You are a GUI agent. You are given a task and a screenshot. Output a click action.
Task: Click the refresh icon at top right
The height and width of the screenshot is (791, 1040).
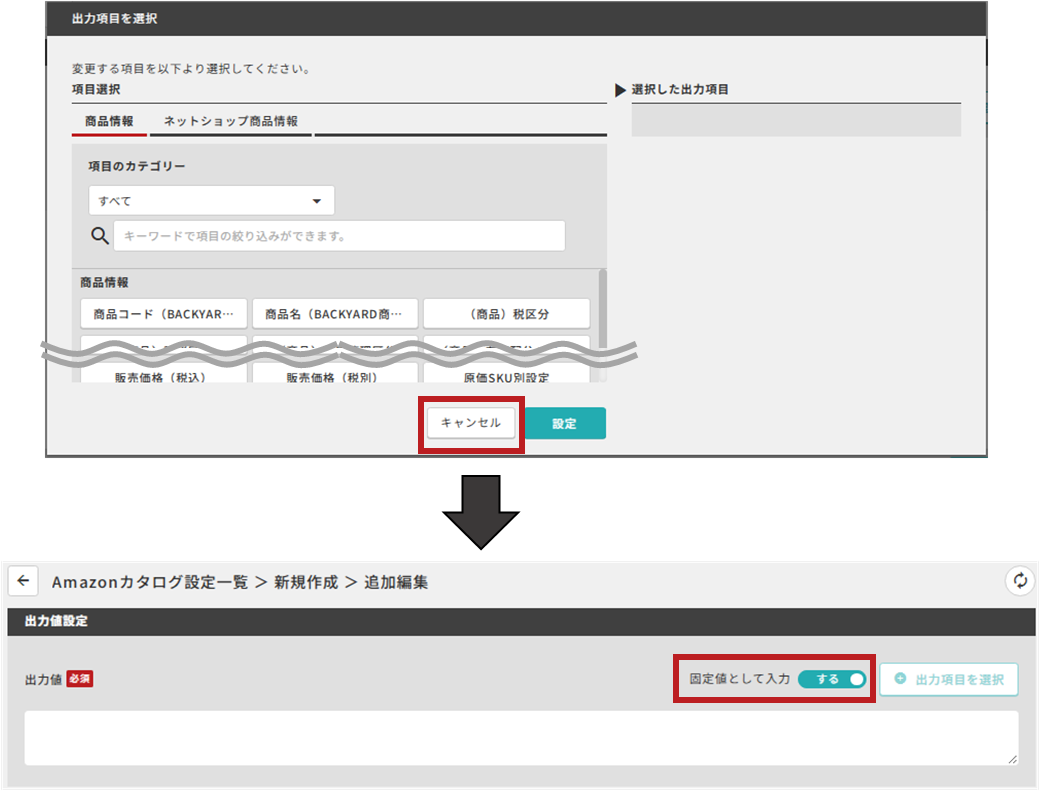tap(1020, 581)
